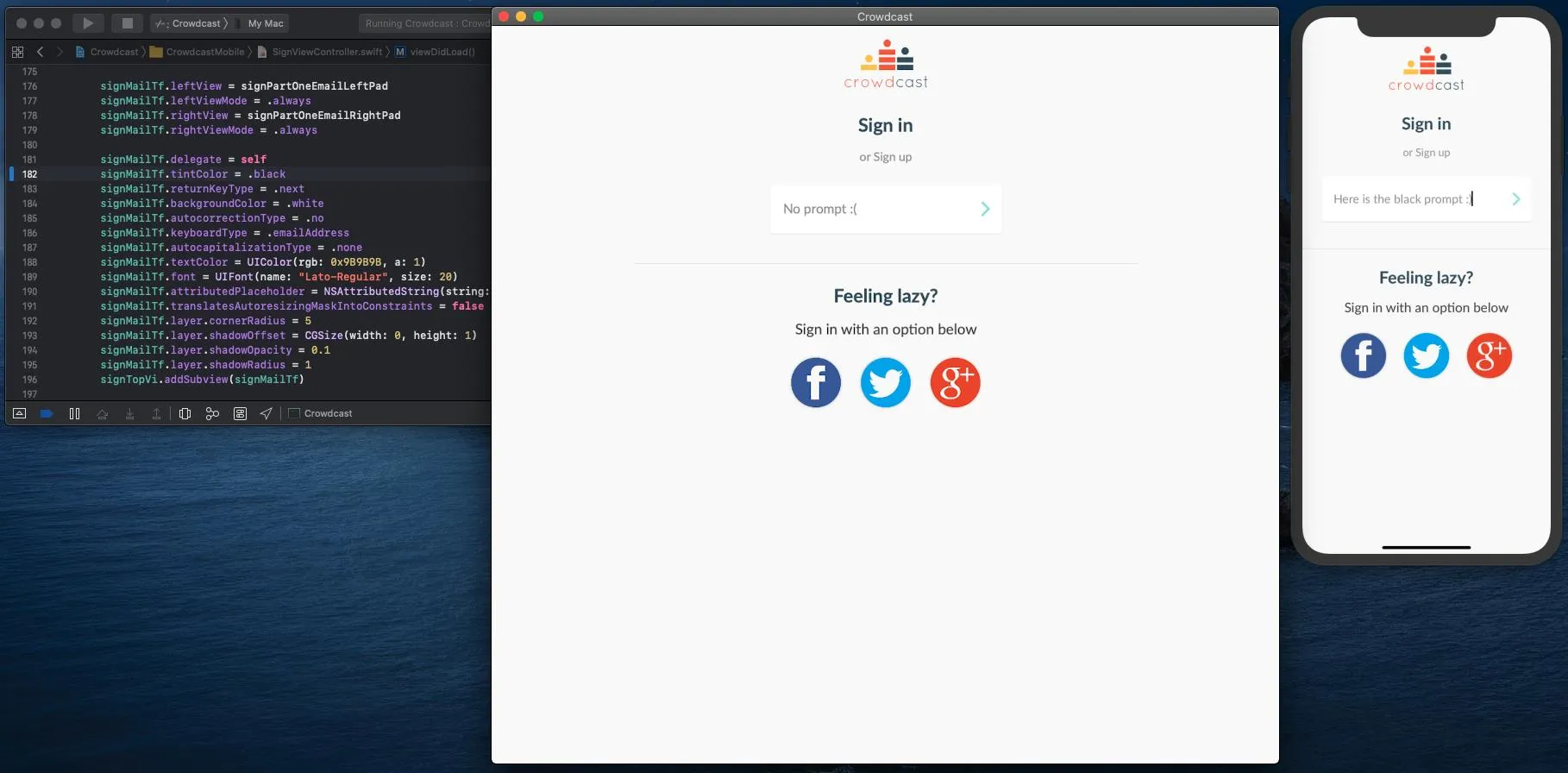1568x773 pixels.
Task: Choose the My Mac run destination
Action: click(266, 23)
